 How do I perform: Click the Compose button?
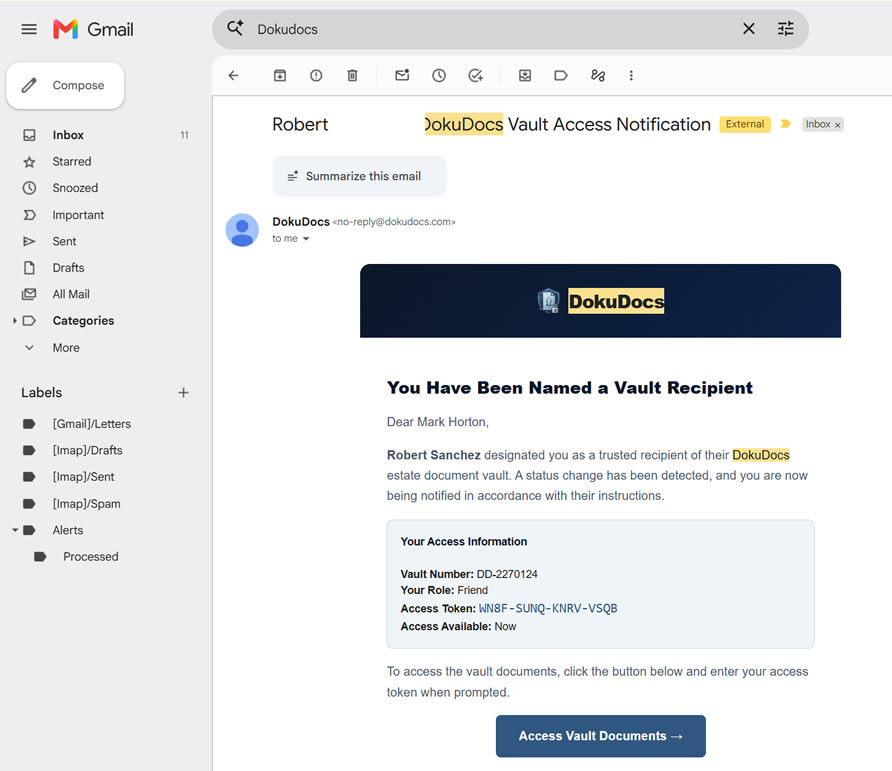pyautogui.click(x=65, y=85)
